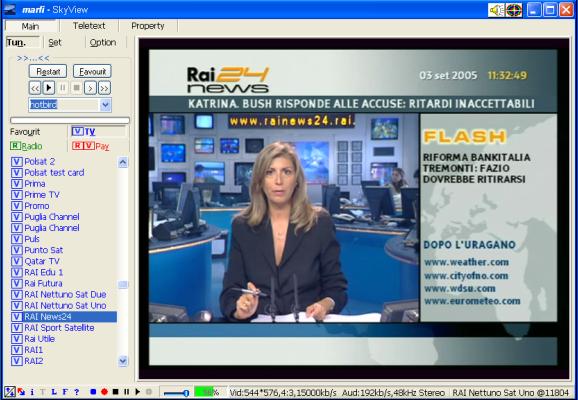Click the volume slider in status bar
The width and height of the screenshot is (578, 400).
pos(176,393)
